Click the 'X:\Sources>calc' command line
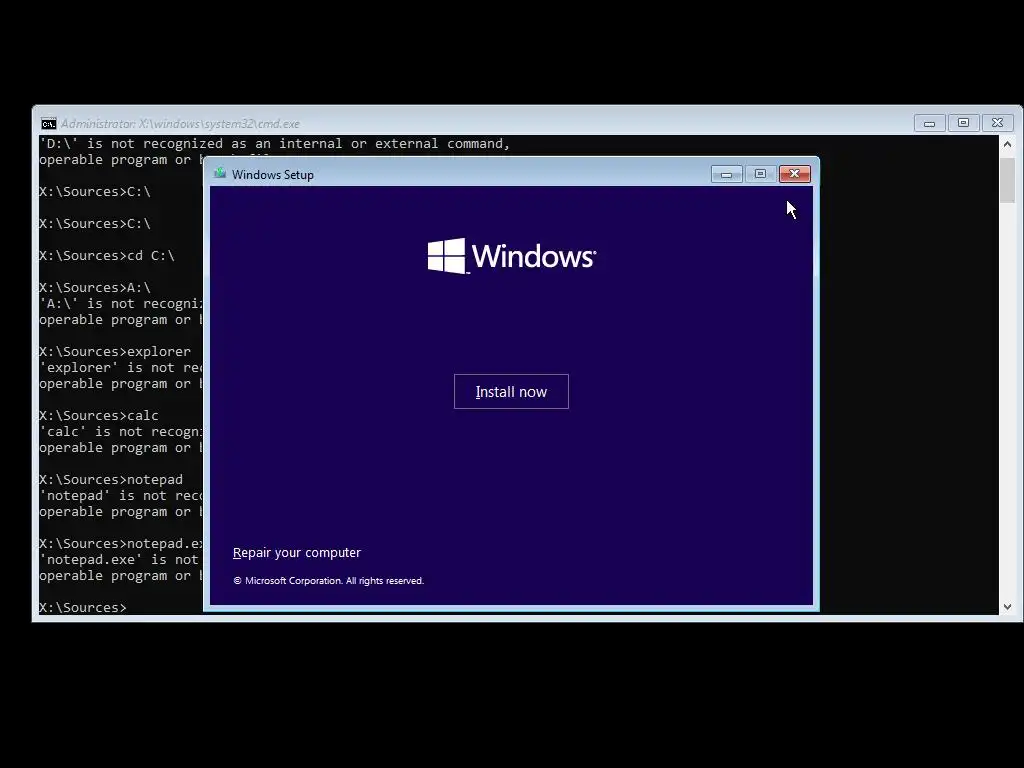Screen dimensions: 1024x768 [99, 415]
